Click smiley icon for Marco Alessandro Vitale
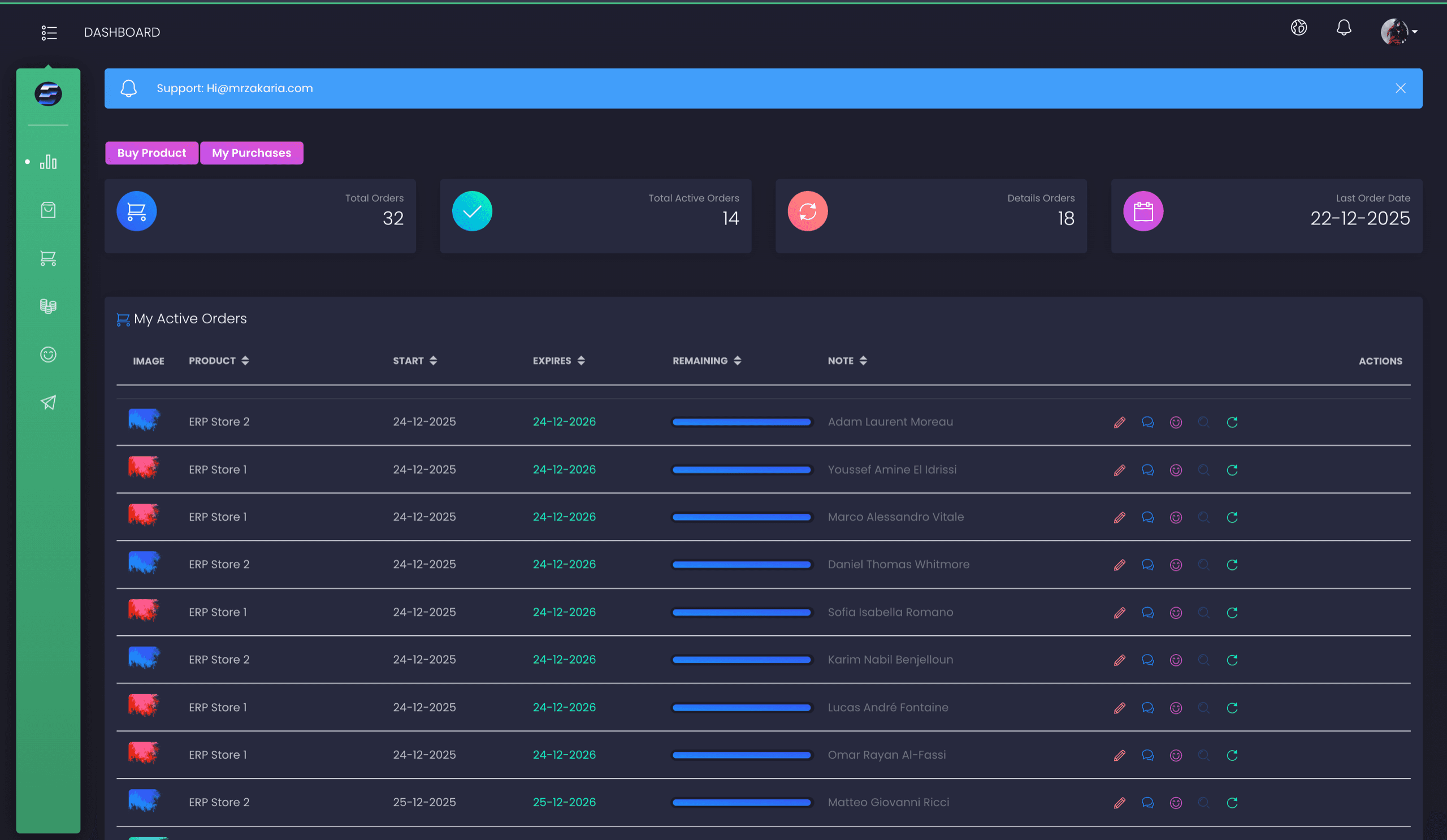 point(1176,518)
